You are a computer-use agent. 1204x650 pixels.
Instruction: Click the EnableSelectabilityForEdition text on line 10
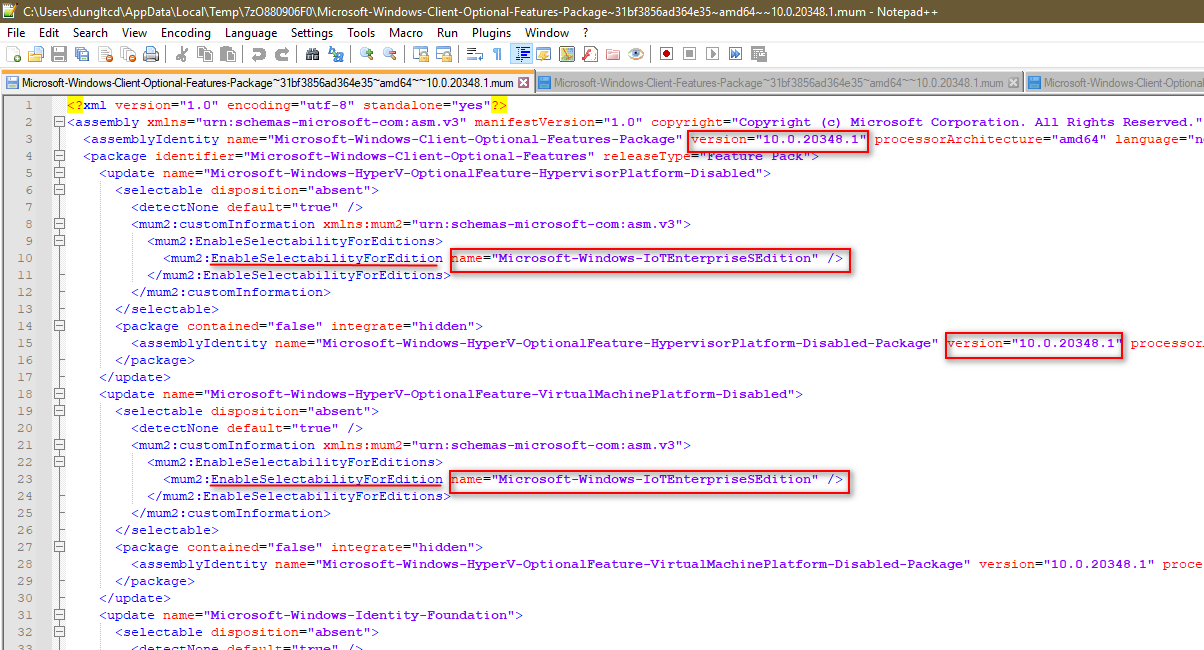(326, 258)
